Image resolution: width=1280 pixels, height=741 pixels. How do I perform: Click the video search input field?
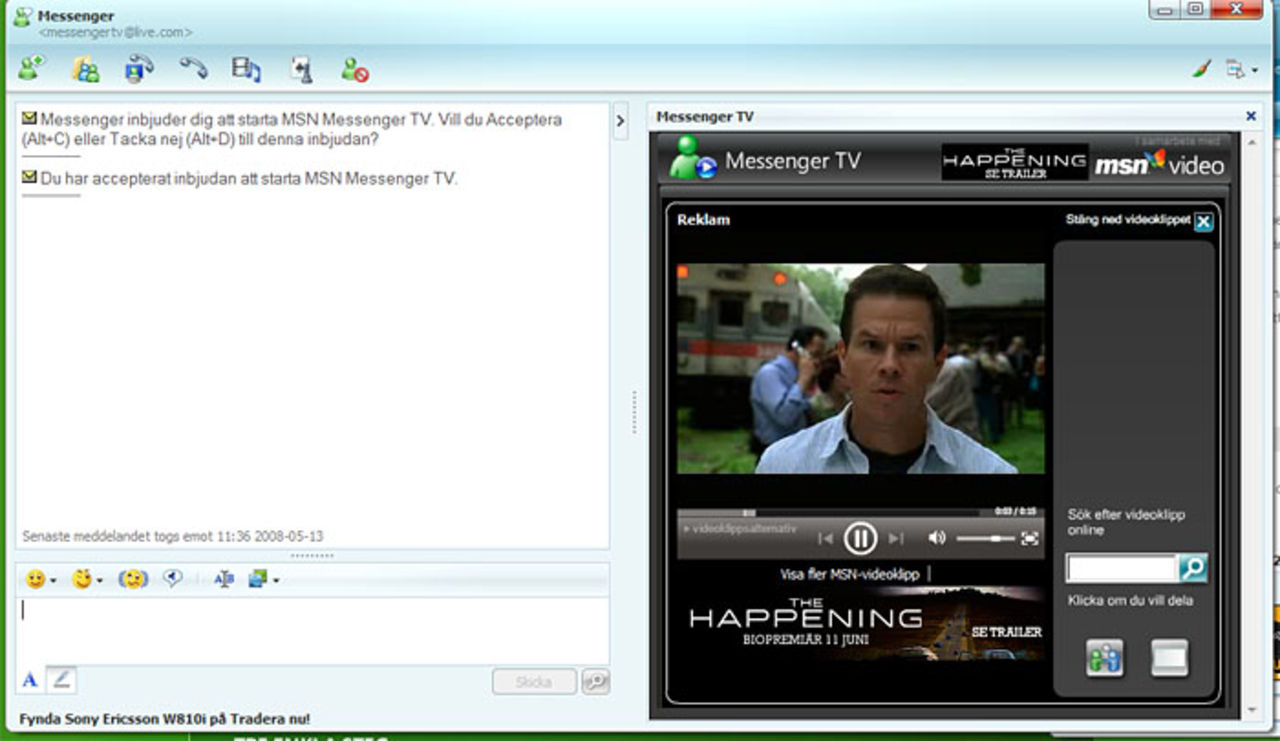point(1122,568)
